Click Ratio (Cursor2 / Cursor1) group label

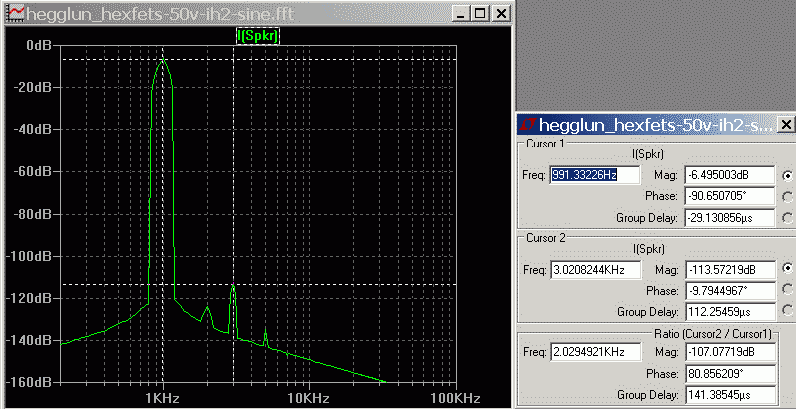713,334
